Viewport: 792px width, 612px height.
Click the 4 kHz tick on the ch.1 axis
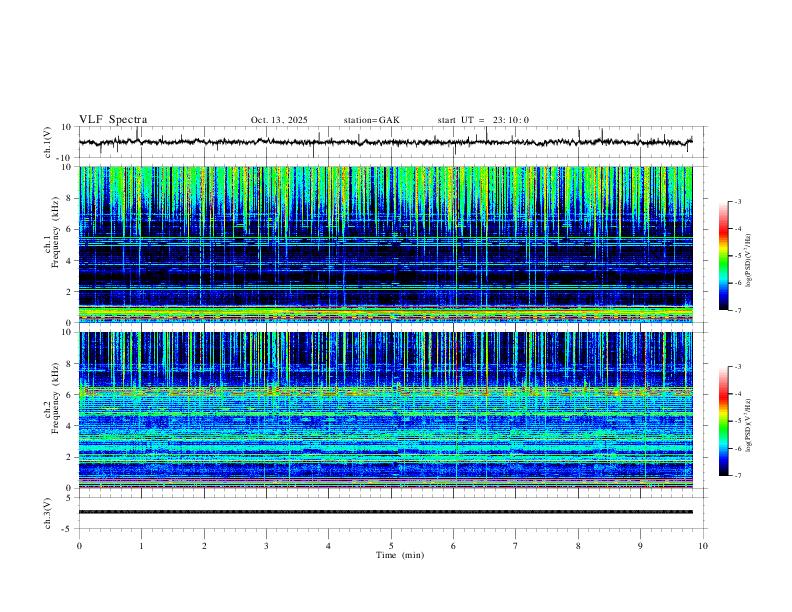click(68, 261)
